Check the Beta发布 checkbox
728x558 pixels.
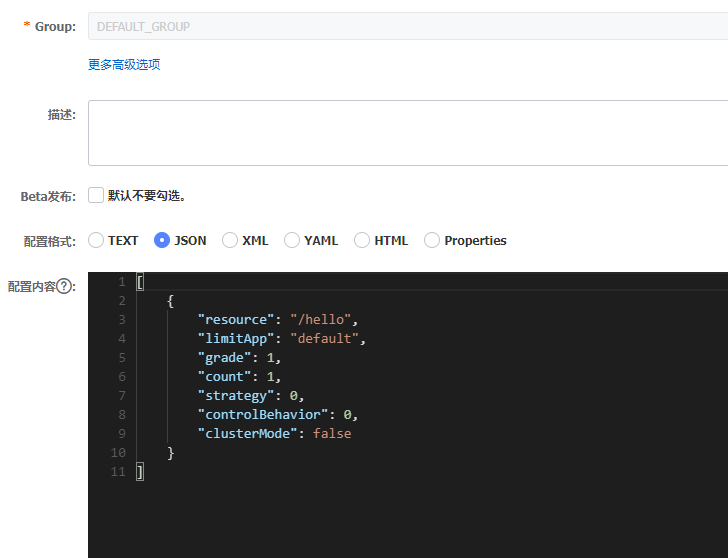pyautogui.click(x=96, y=195)
